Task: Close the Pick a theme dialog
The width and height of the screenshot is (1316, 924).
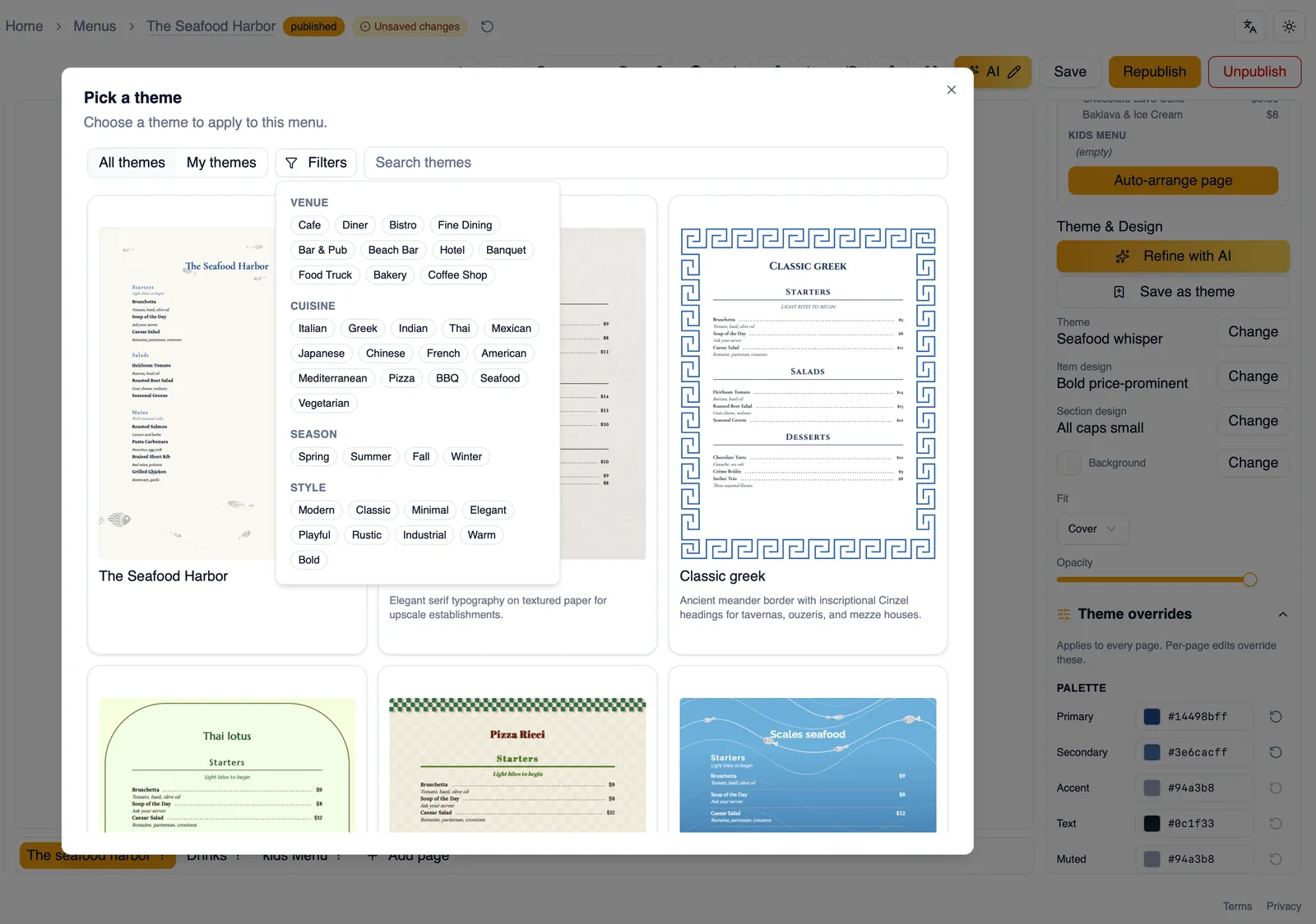Action: click(952, 90)
